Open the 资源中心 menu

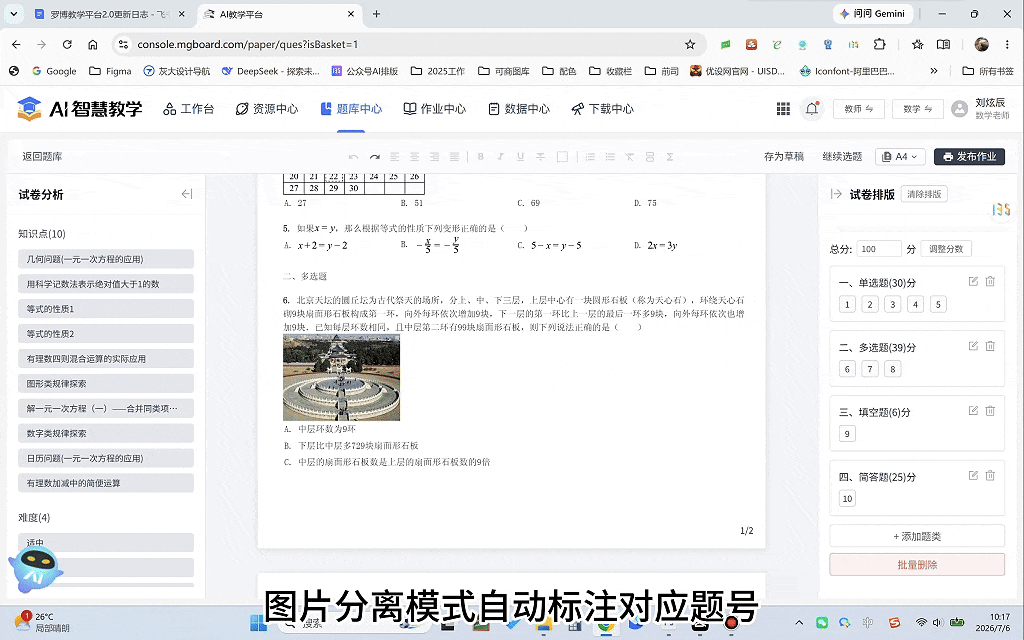pos(266,109)
